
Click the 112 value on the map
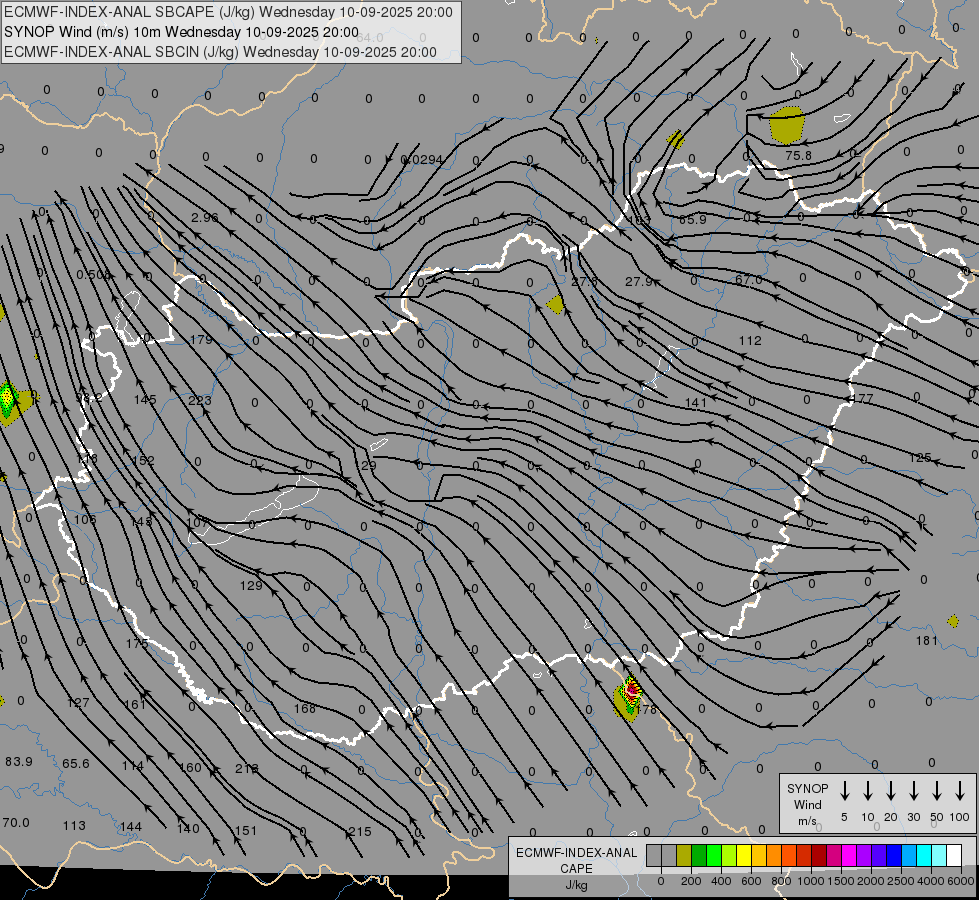750,340
